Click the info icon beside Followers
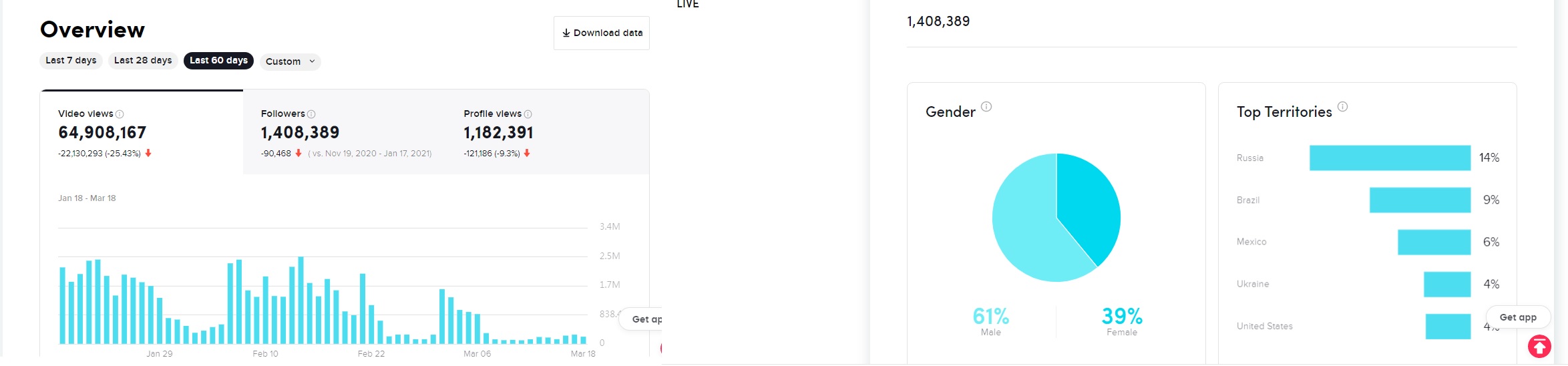Viewport: 1568px width, 366px height. 311,114
